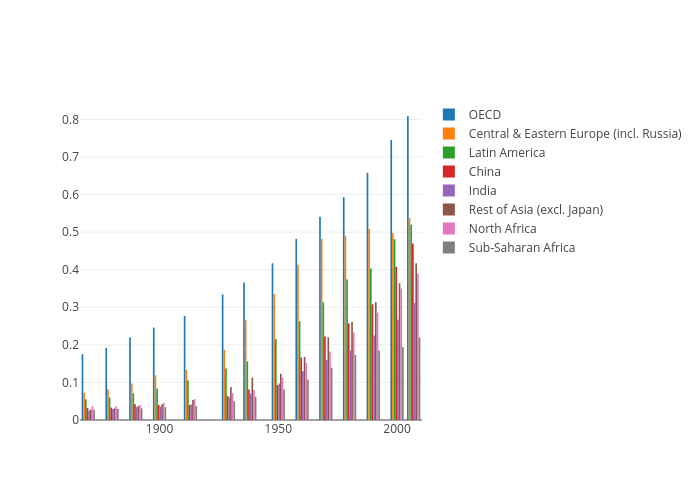Hide the Latin America series label
This screenshot has height=500, width=700.
click(506, 152)
